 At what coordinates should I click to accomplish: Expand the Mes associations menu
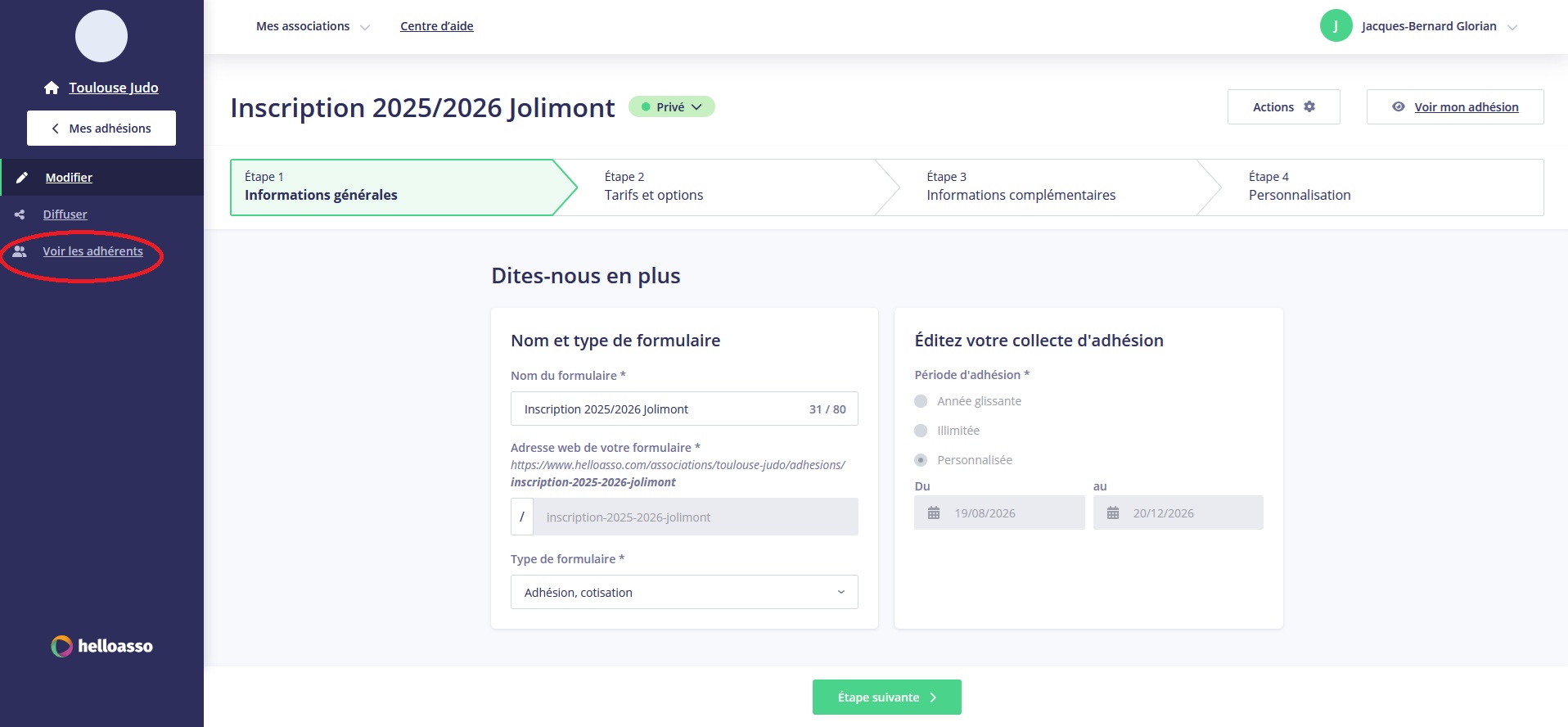click(x=313, y=26)
